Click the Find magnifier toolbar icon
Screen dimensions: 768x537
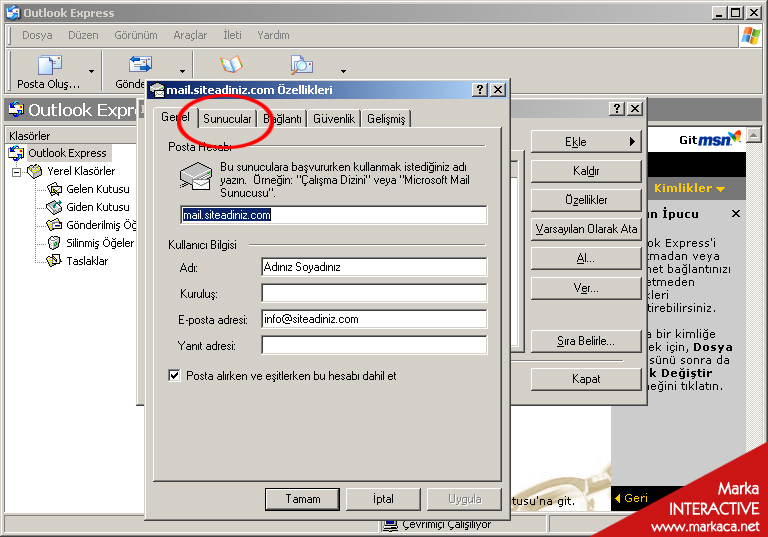tap(302, 64)
